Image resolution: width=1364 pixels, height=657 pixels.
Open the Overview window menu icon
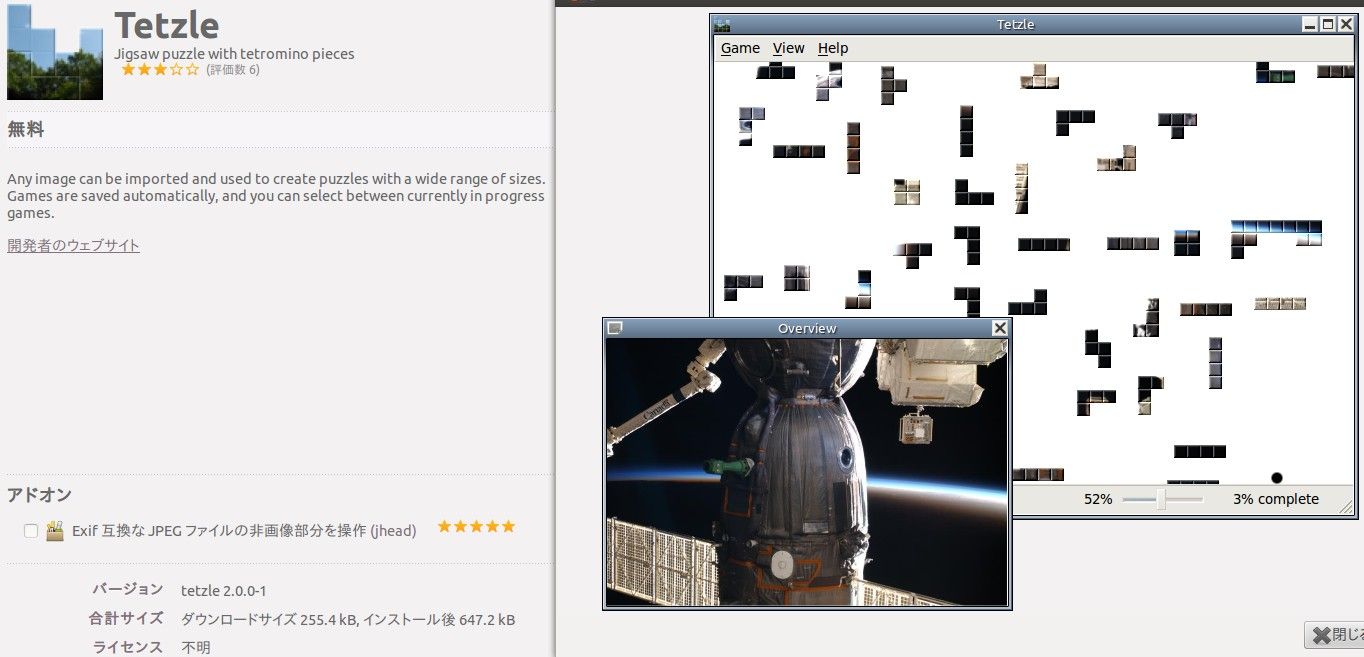pyautogui.click(x=615, y=328)
